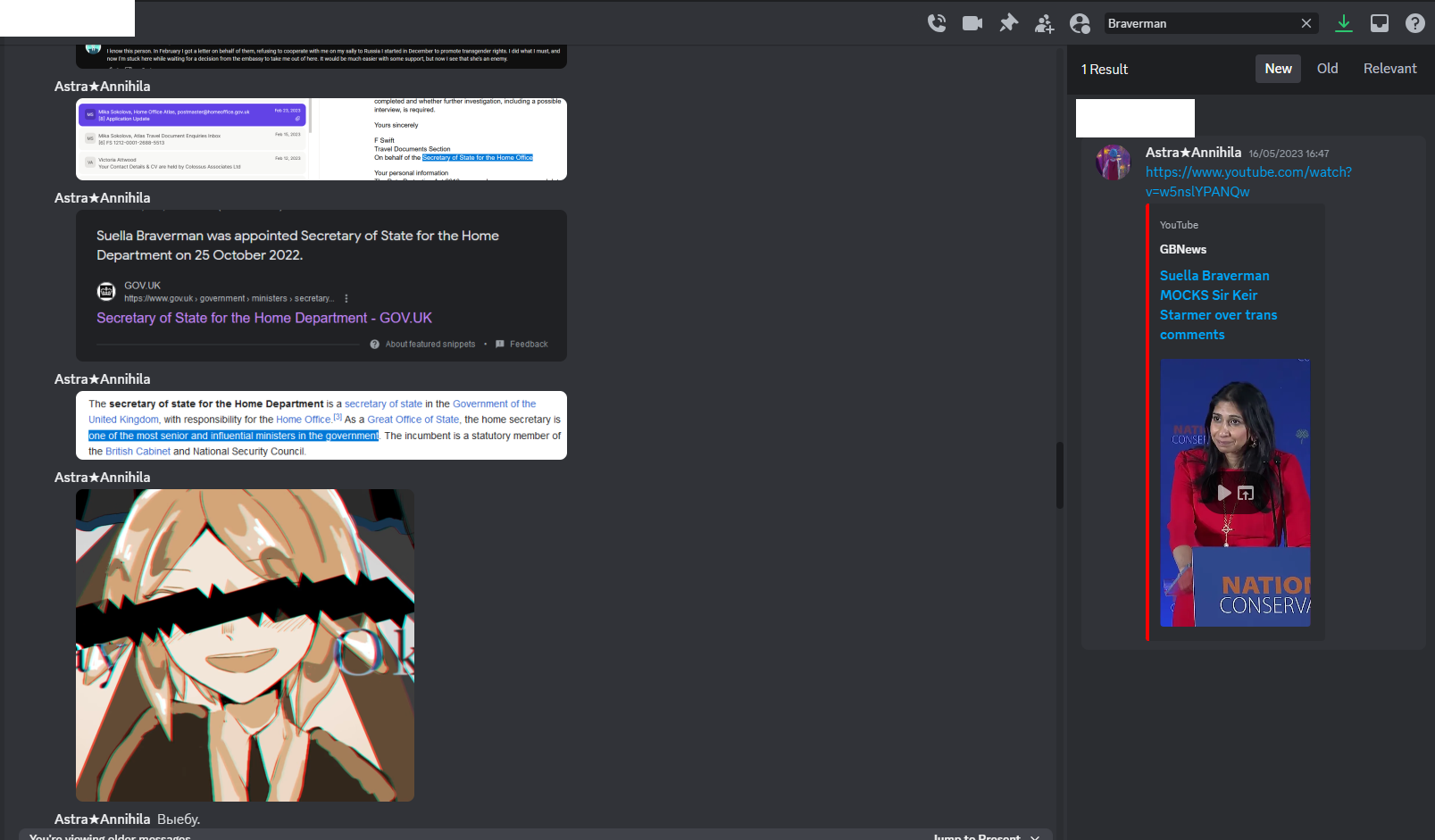Click the chat scrollbar thumb
The width and height of the screenshot is (1435, 840).
point(1060,475)
